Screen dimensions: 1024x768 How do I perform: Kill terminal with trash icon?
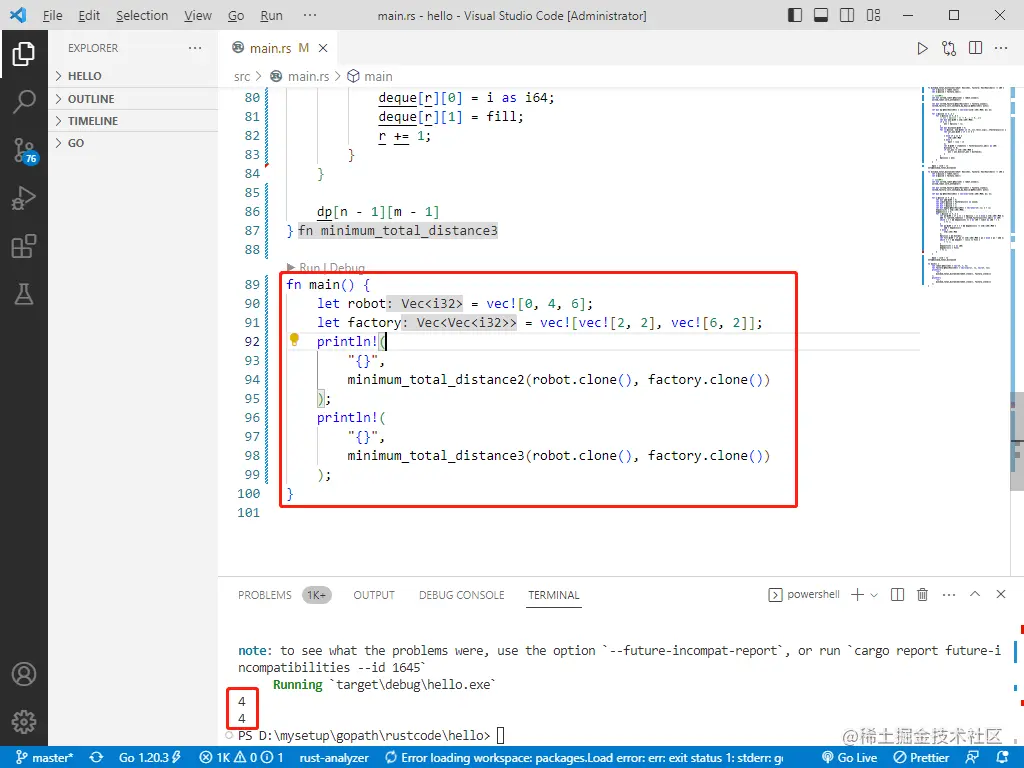[x=922, y=594]
